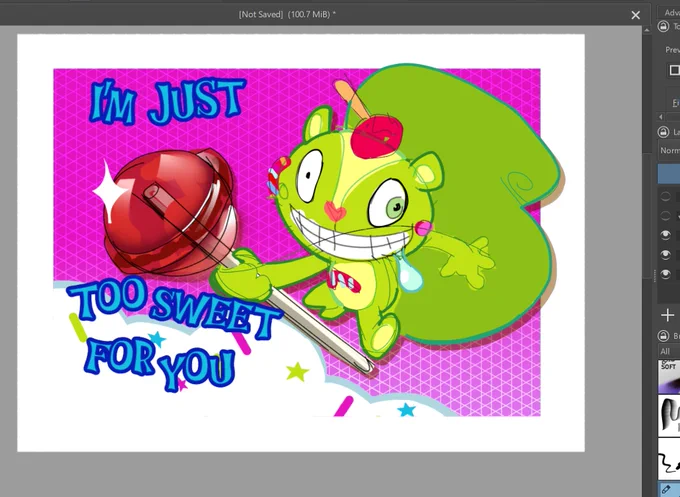Hide the first visible layer via its eye icon
Screen dimensions: 680x497
[x=665, y=235]
